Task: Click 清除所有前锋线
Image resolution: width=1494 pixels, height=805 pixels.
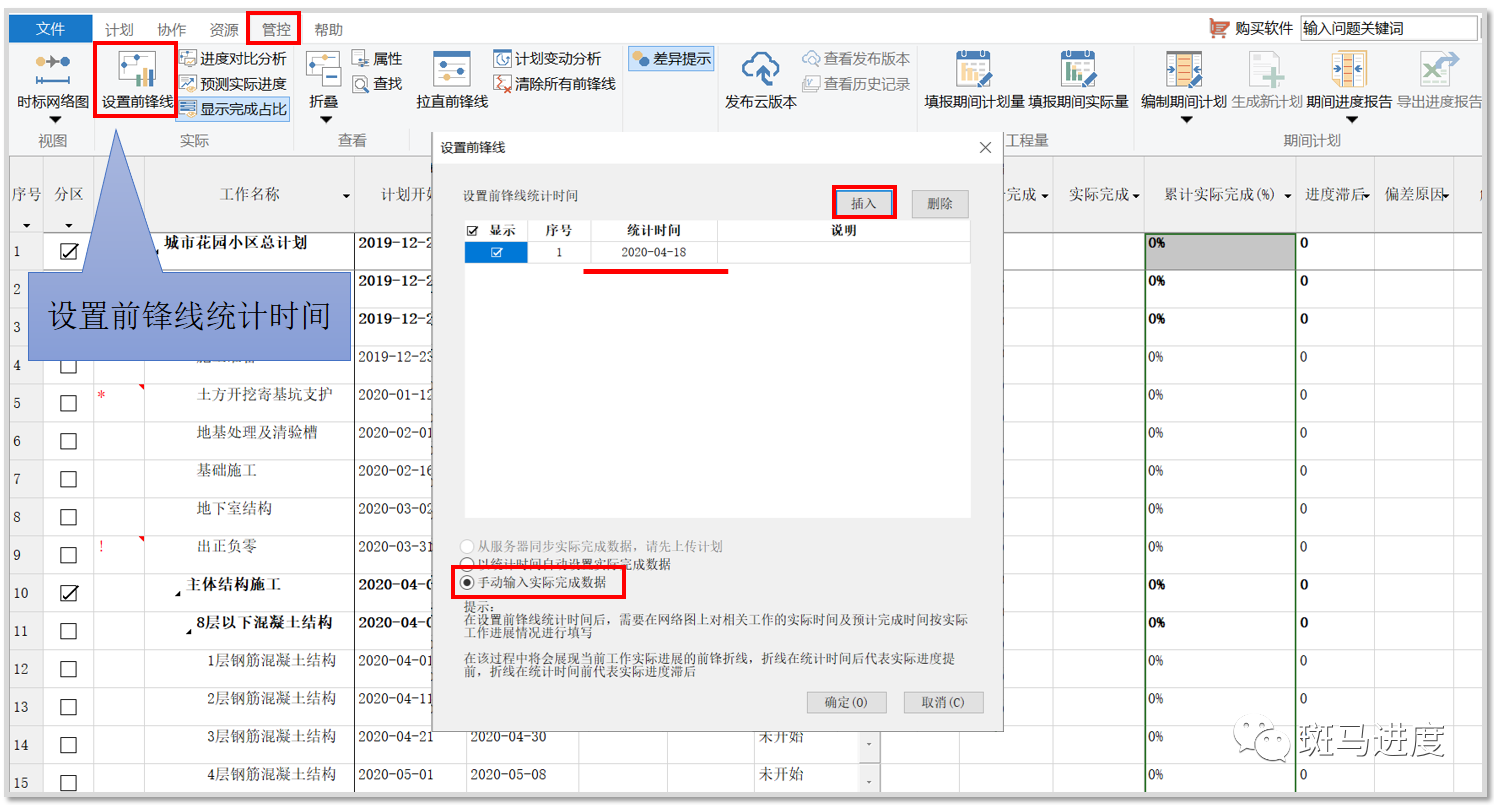Action: (555, 84)
